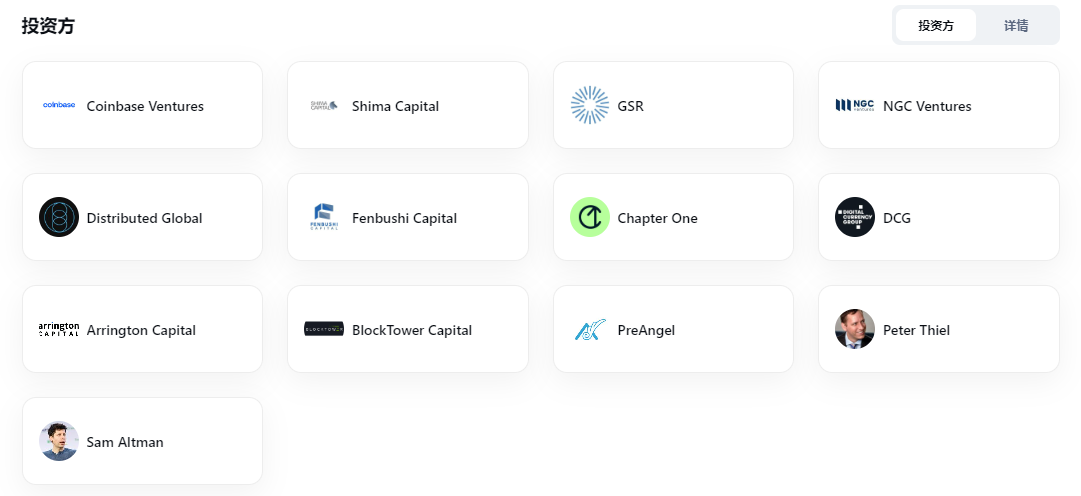This screenshot has width=1081, height=496.
Task: Click the BlockTower Capital logo
Action: click(324, 329)
